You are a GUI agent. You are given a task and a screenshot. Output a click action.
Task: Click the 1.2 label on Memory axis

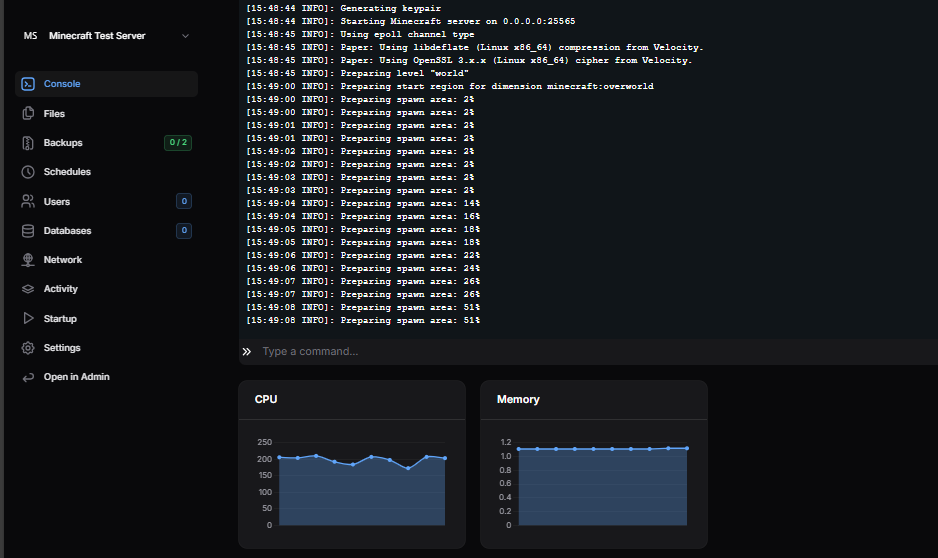(505, 443)
